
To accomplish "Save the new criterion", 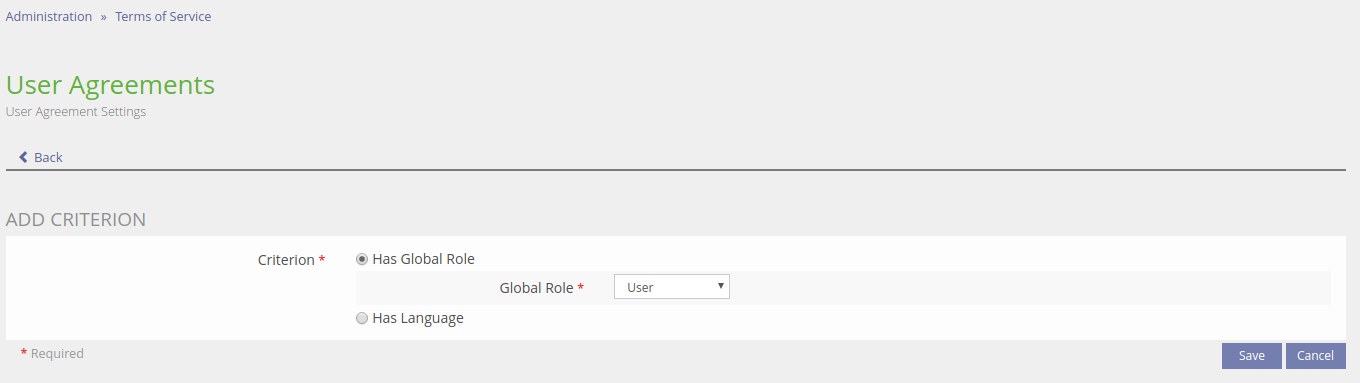I will pos(1252,356).
